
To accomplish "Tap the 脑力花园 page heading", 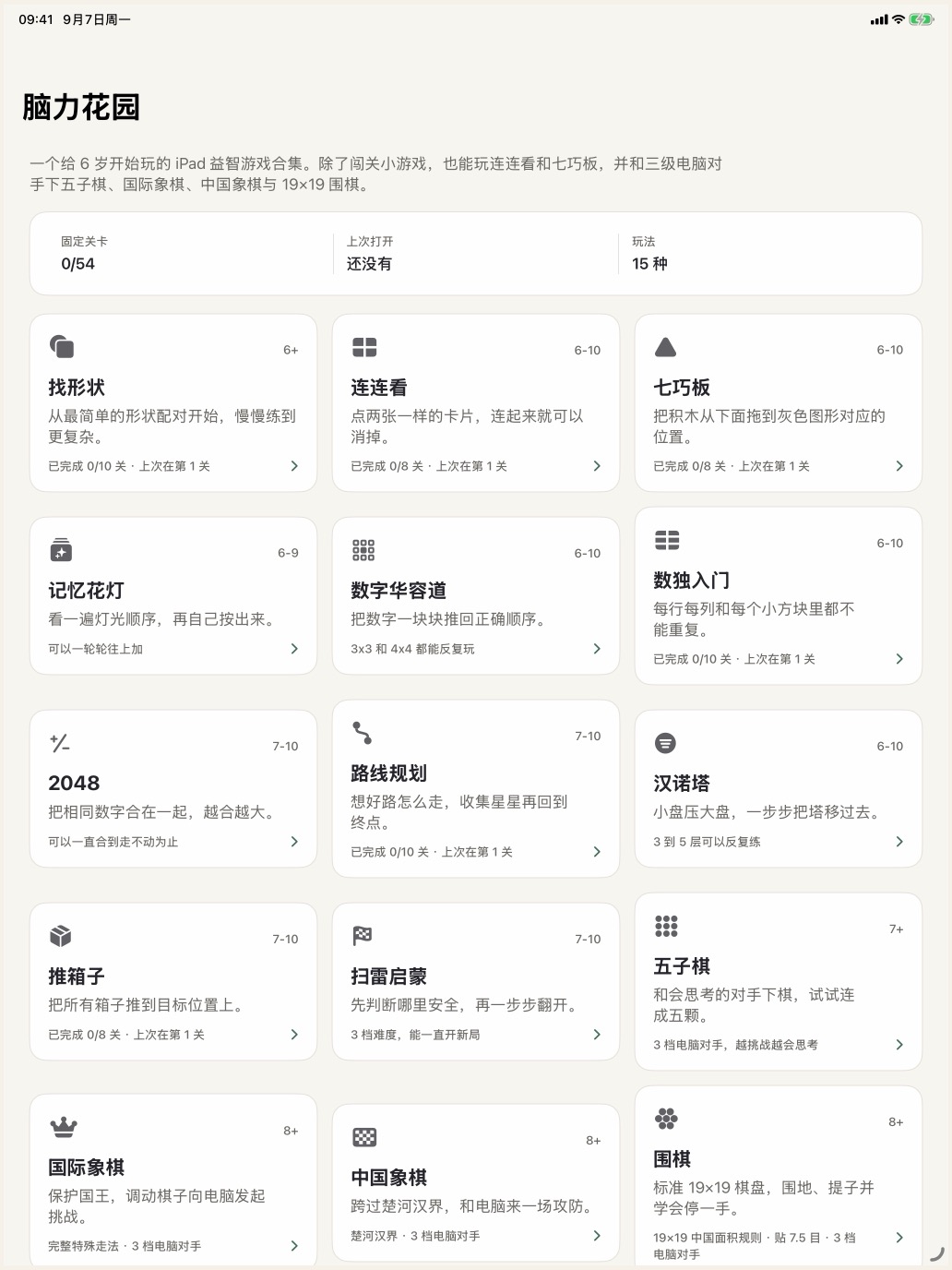I will point(81,107).
